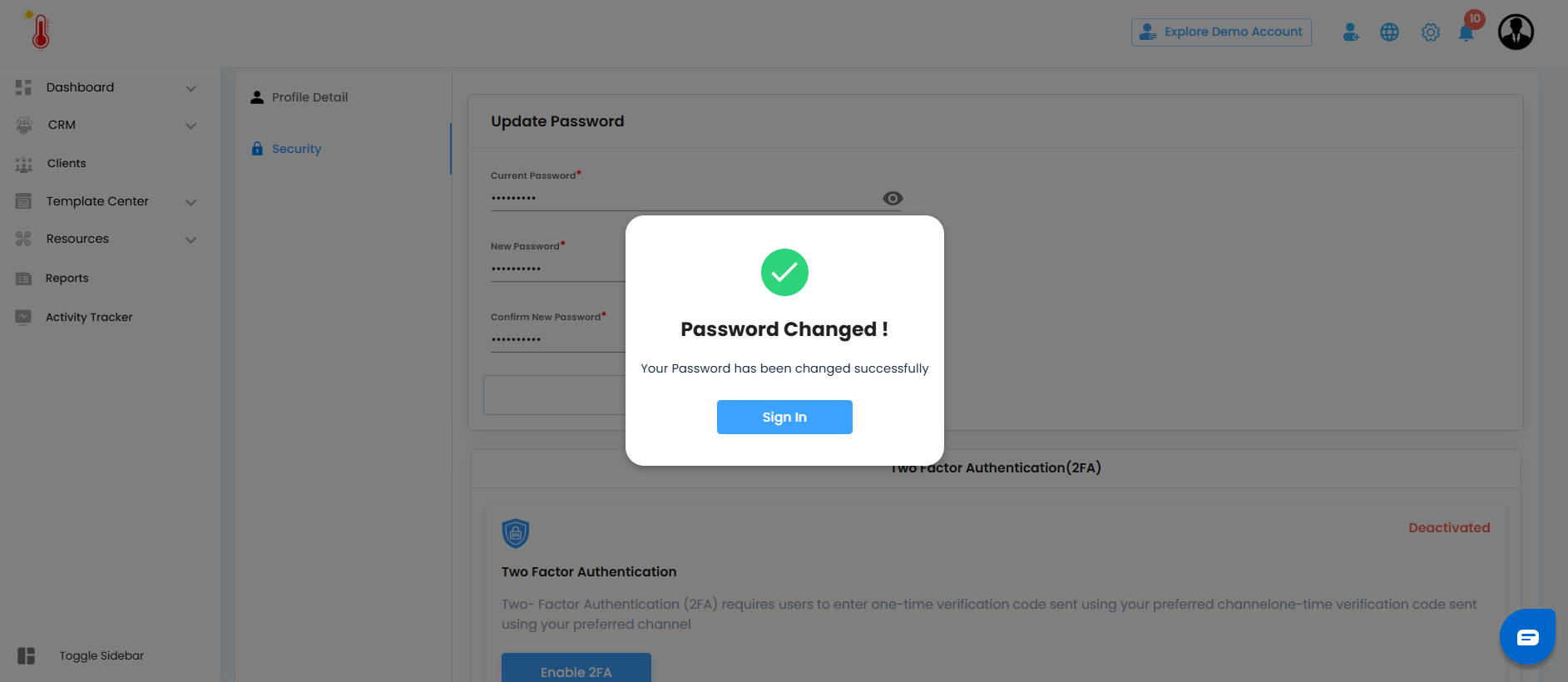Expand the Dashboard menu chevron

[190, 88]
